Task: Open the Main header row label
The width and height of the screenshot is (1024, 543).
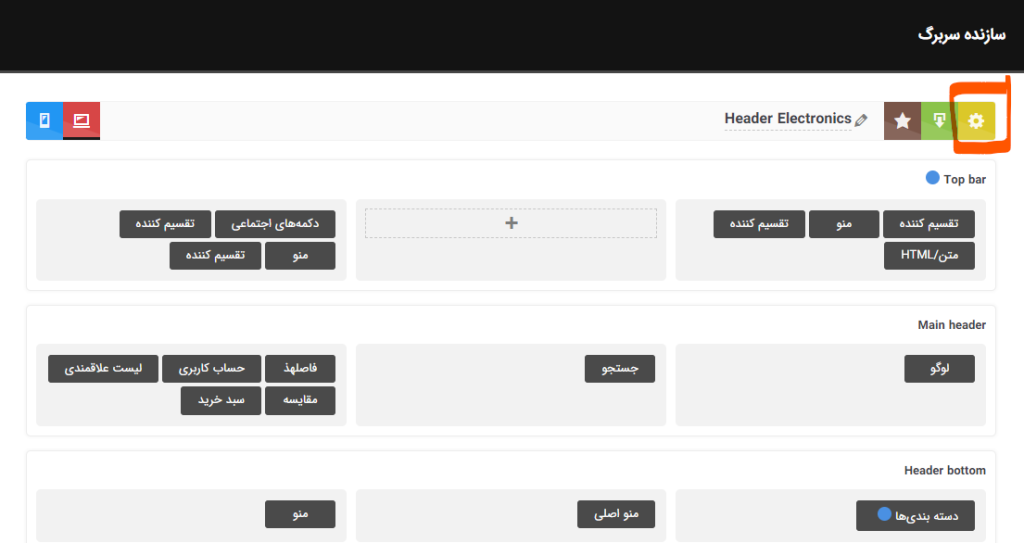Action: tap(952, 325)
